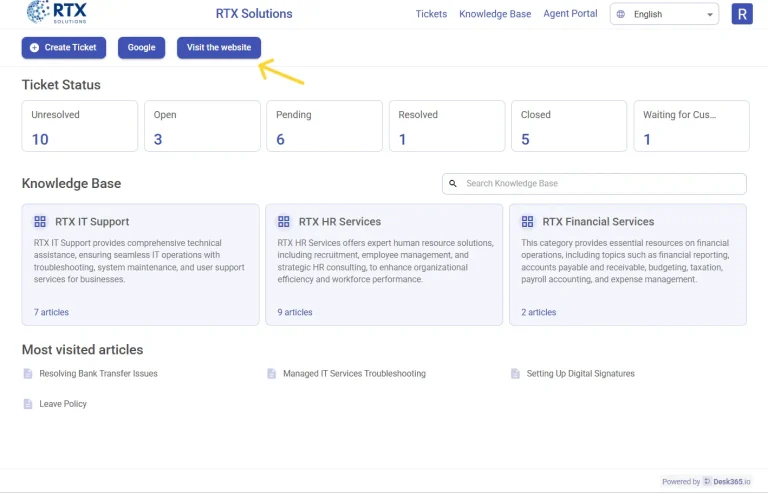Open Setting Up Digital Signatures article

coord(580,374)
